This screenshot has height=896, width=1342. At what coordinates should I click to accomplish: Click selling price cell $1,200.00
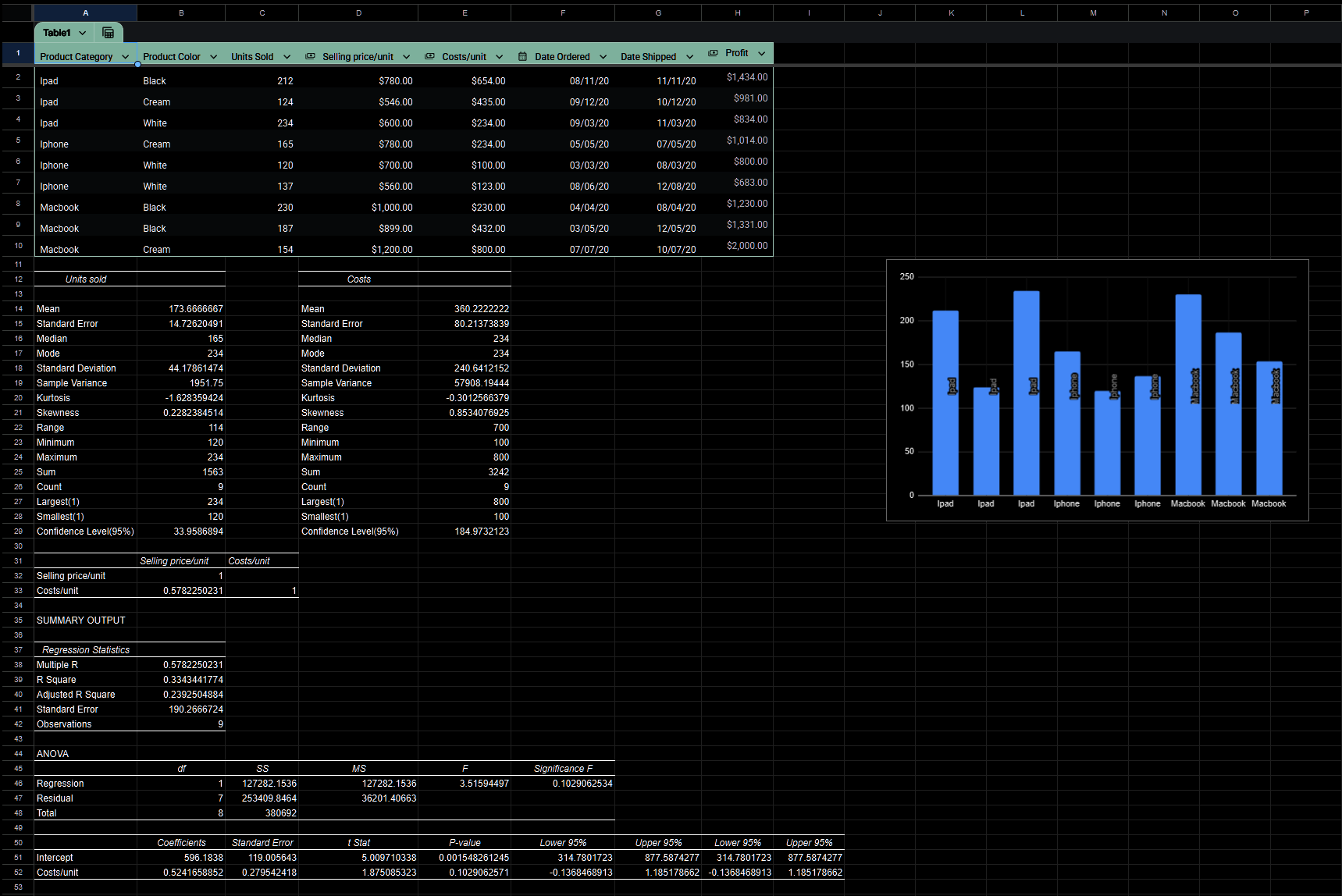[392, 250]
